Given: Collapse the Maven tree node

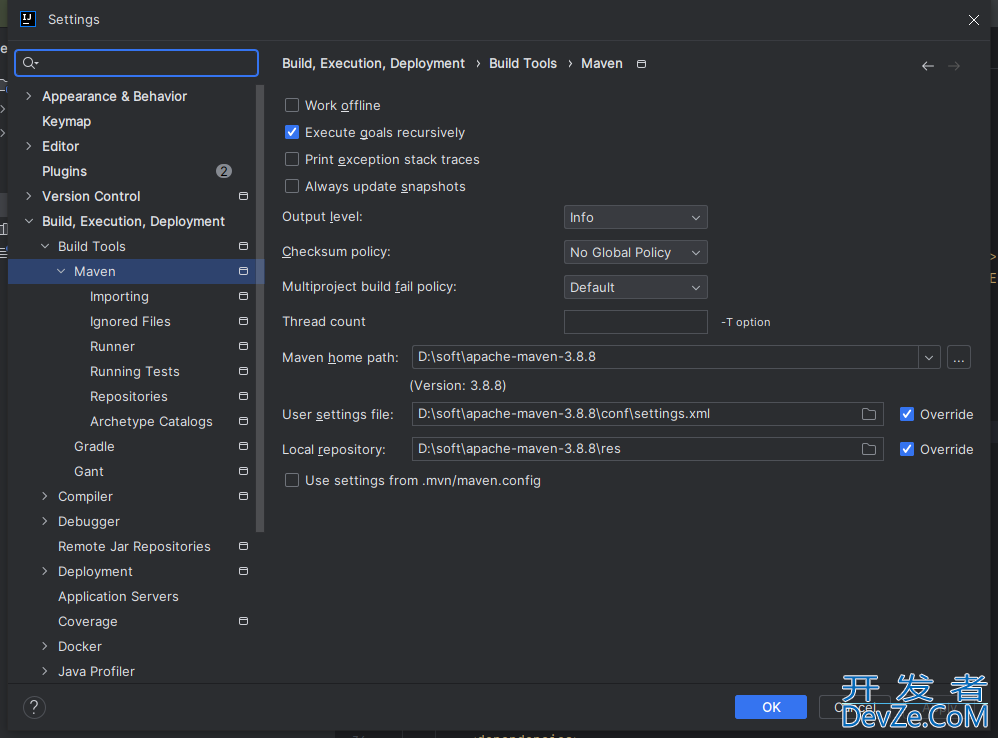Looking at the screenshot, I should coord(61,271).
